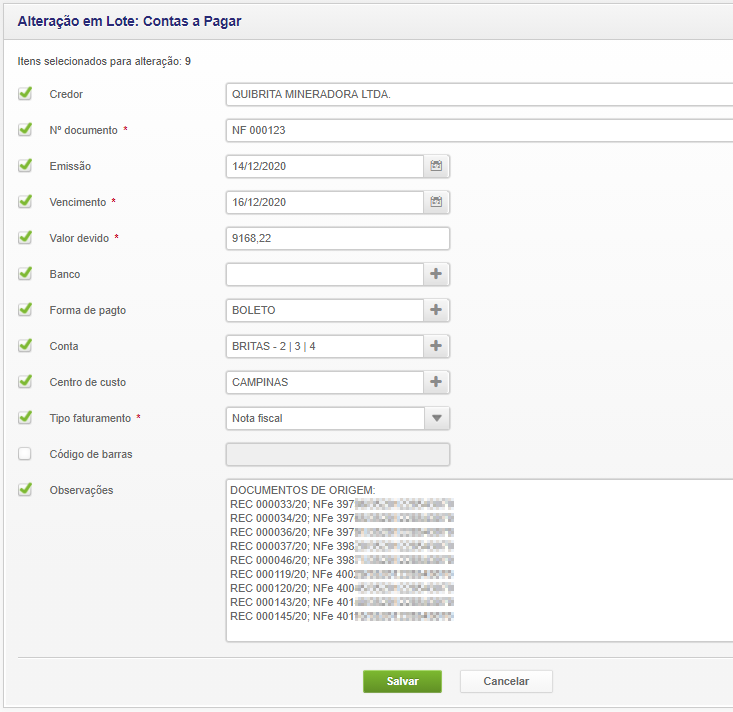Image resolution: width=733 pixels, height=712 pixels.
Task: Click the Forma de pagto BOLETO field
Action: pos(325,310)
